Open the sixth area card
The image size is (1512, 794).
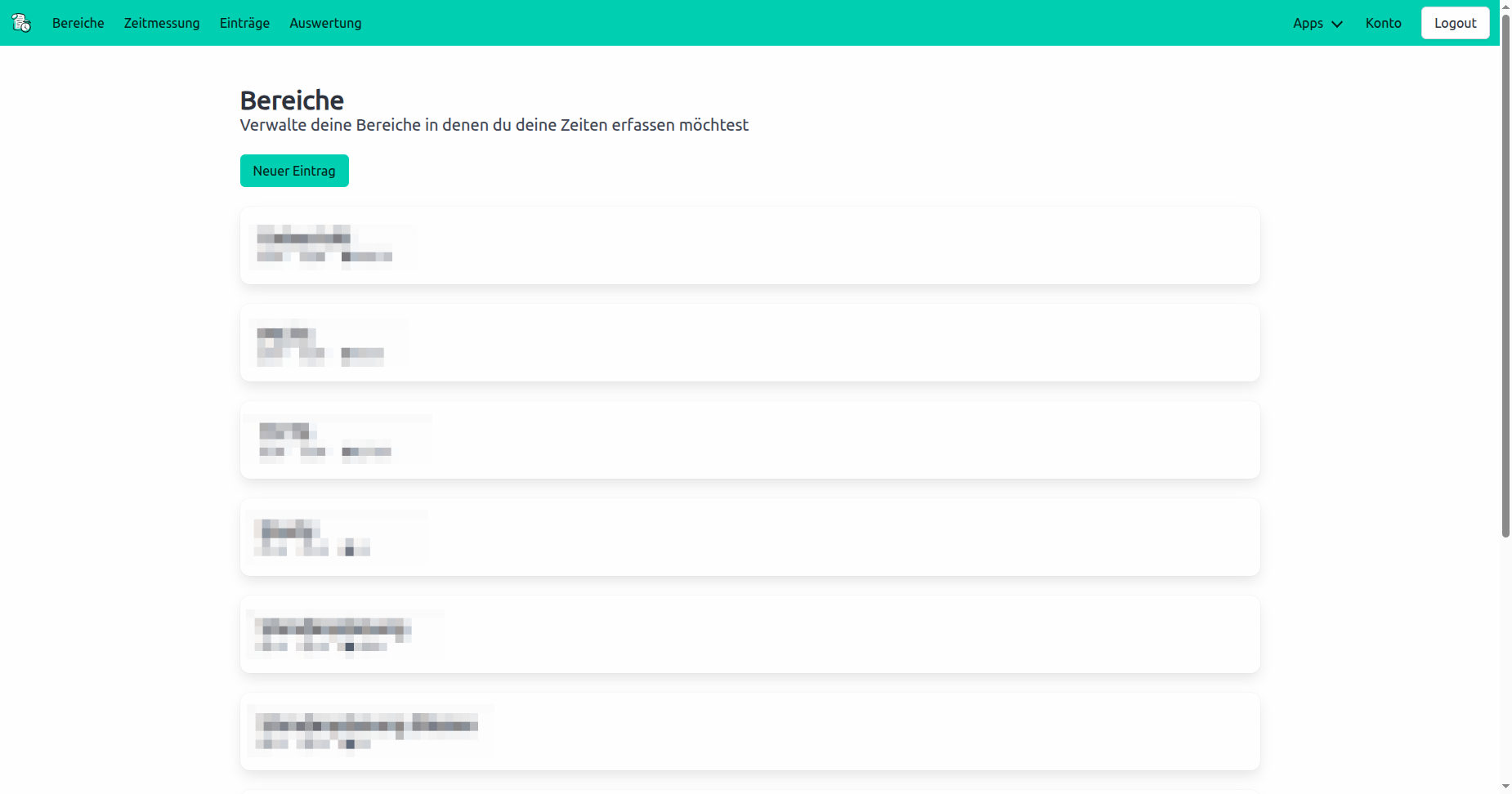[749, 731]
